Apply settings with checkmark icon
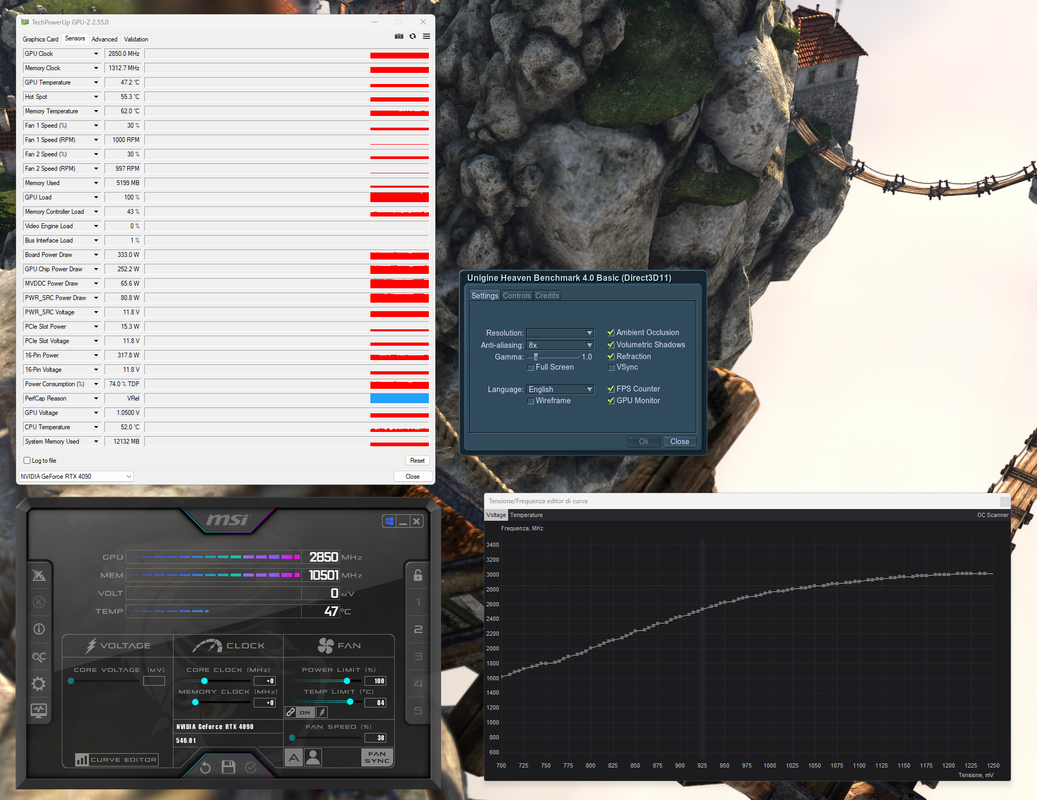The height and width of the screenshot is (800, 1037). (251, 768)
